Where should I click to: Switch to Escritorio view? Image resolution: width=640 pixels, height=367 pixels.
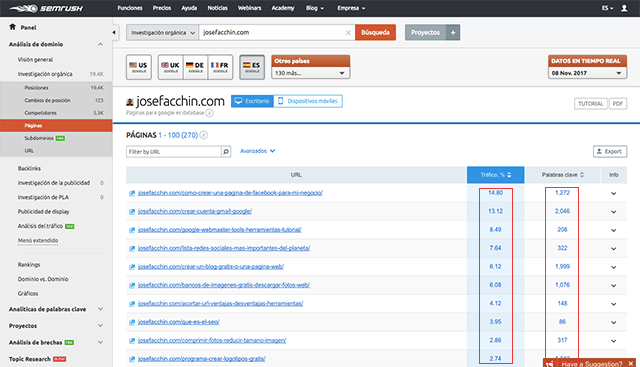point(252,101)
